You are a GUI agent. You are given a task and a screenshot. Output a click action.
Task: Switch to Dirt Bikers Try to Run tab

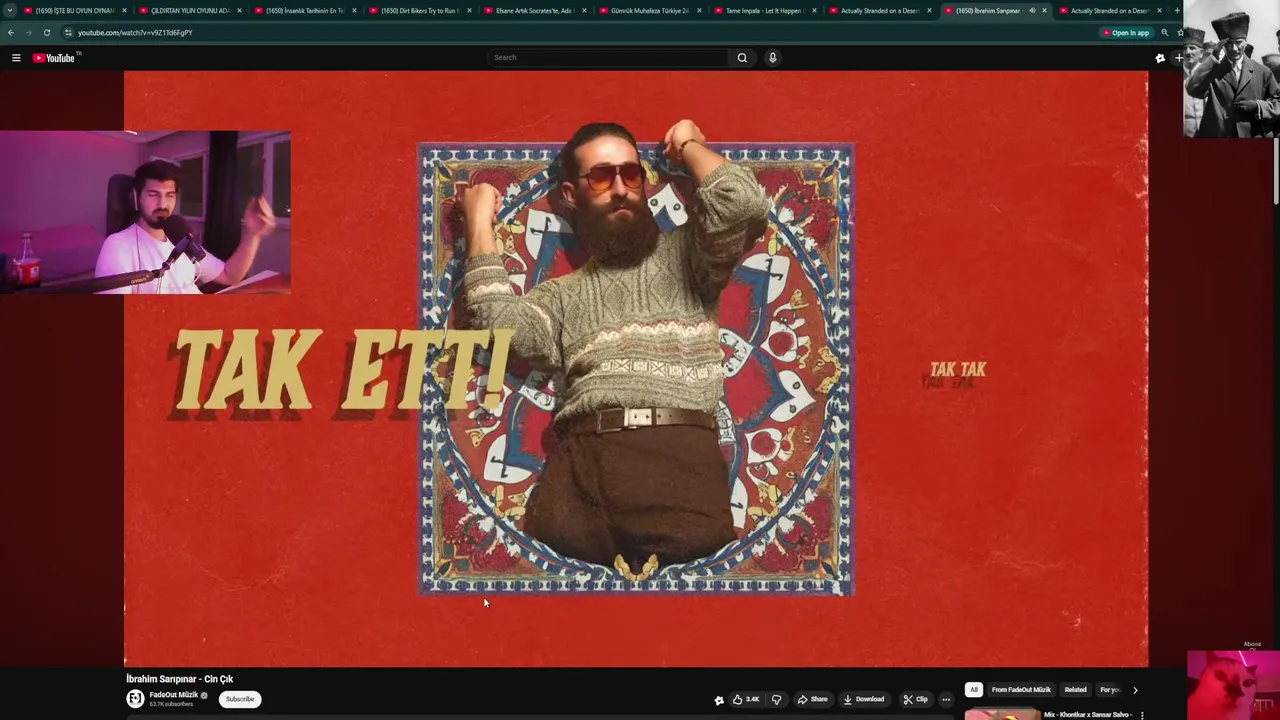pos(419,11)
